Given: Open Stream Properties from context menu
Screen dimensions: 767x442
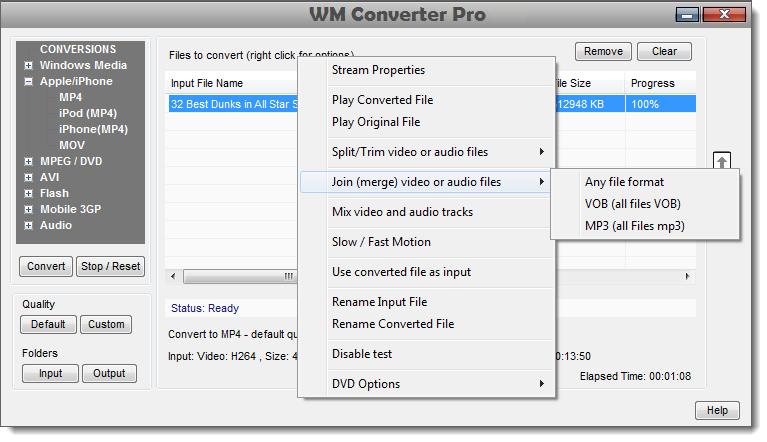Looking at the screenshot, I should tap(378, 70).
